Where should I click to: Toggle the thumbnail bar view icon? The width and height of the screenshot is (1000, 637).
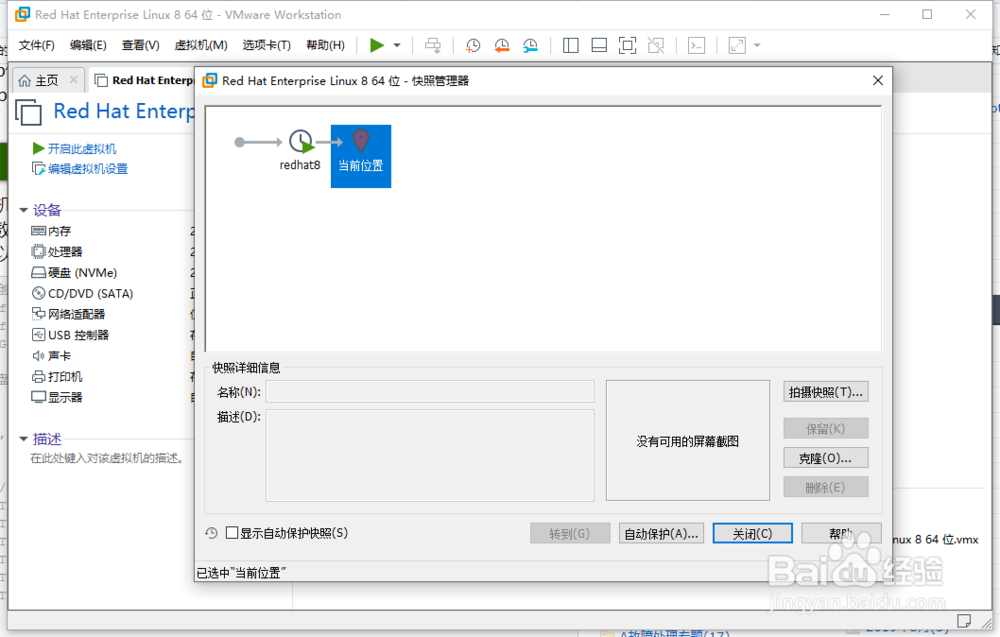(x=599, y=45)
